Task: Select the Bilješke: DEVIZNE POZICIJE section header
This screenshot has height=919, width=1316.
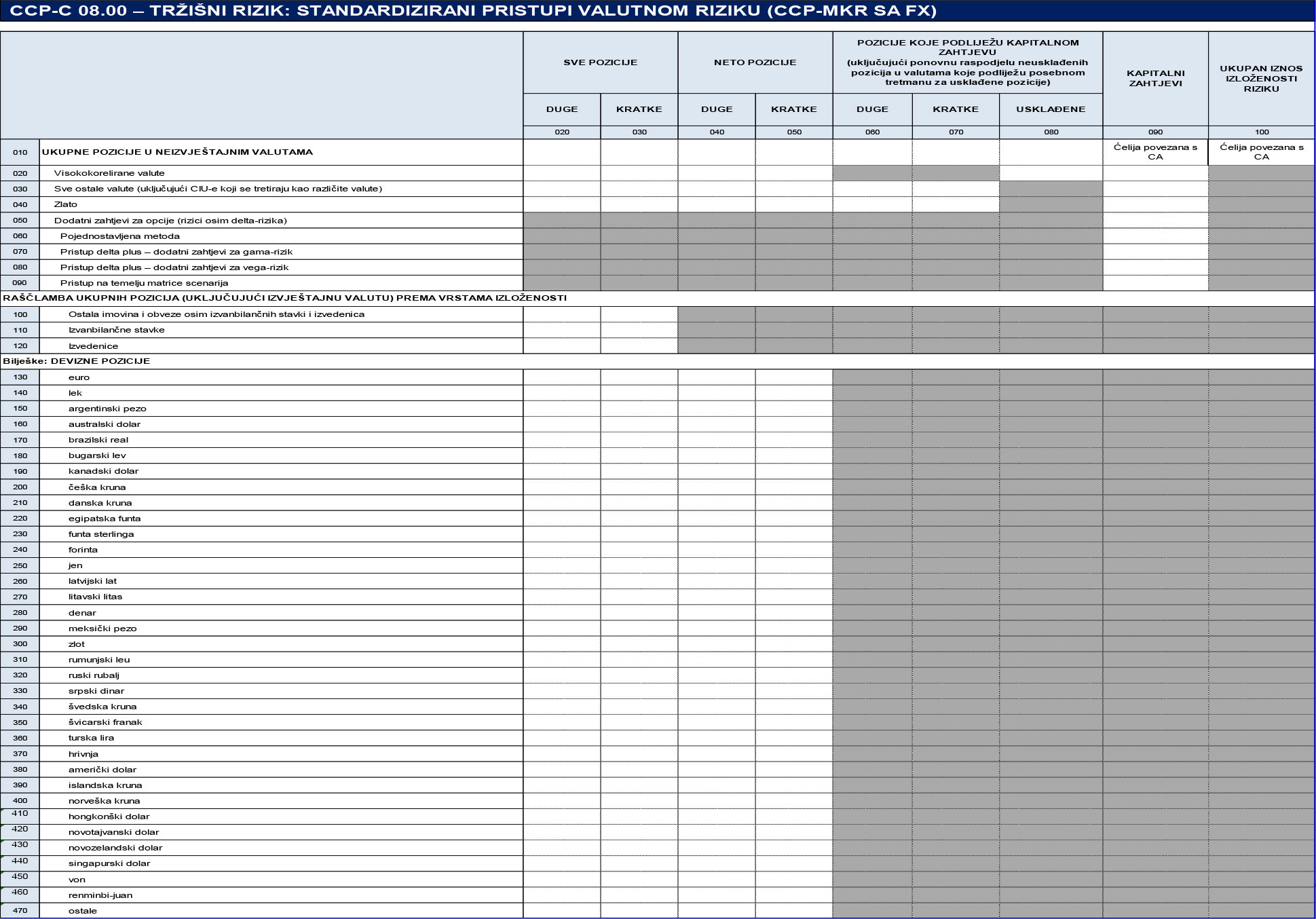Action: coord(76,361)
